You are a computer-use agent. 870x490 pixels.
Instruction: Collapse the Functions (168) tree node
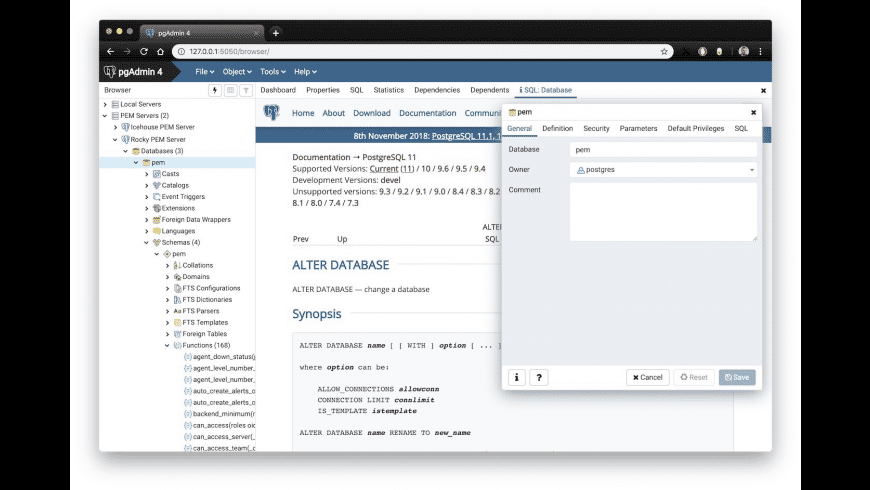(x=167, y=345)
